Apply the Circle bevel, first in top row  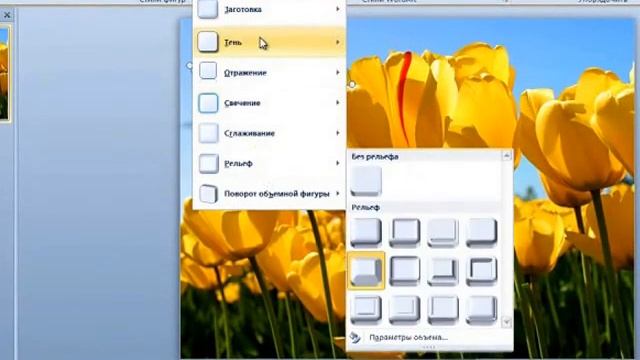tap(366, 233)
